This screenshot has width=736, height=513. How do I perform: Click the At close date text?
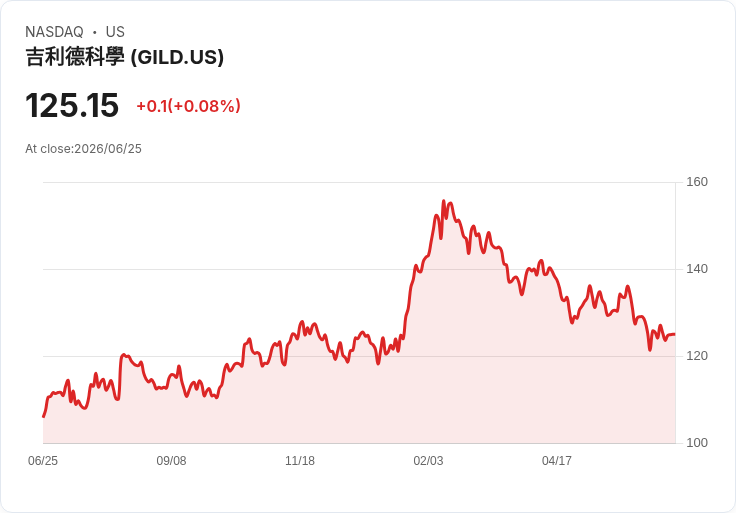coord(84,149)
